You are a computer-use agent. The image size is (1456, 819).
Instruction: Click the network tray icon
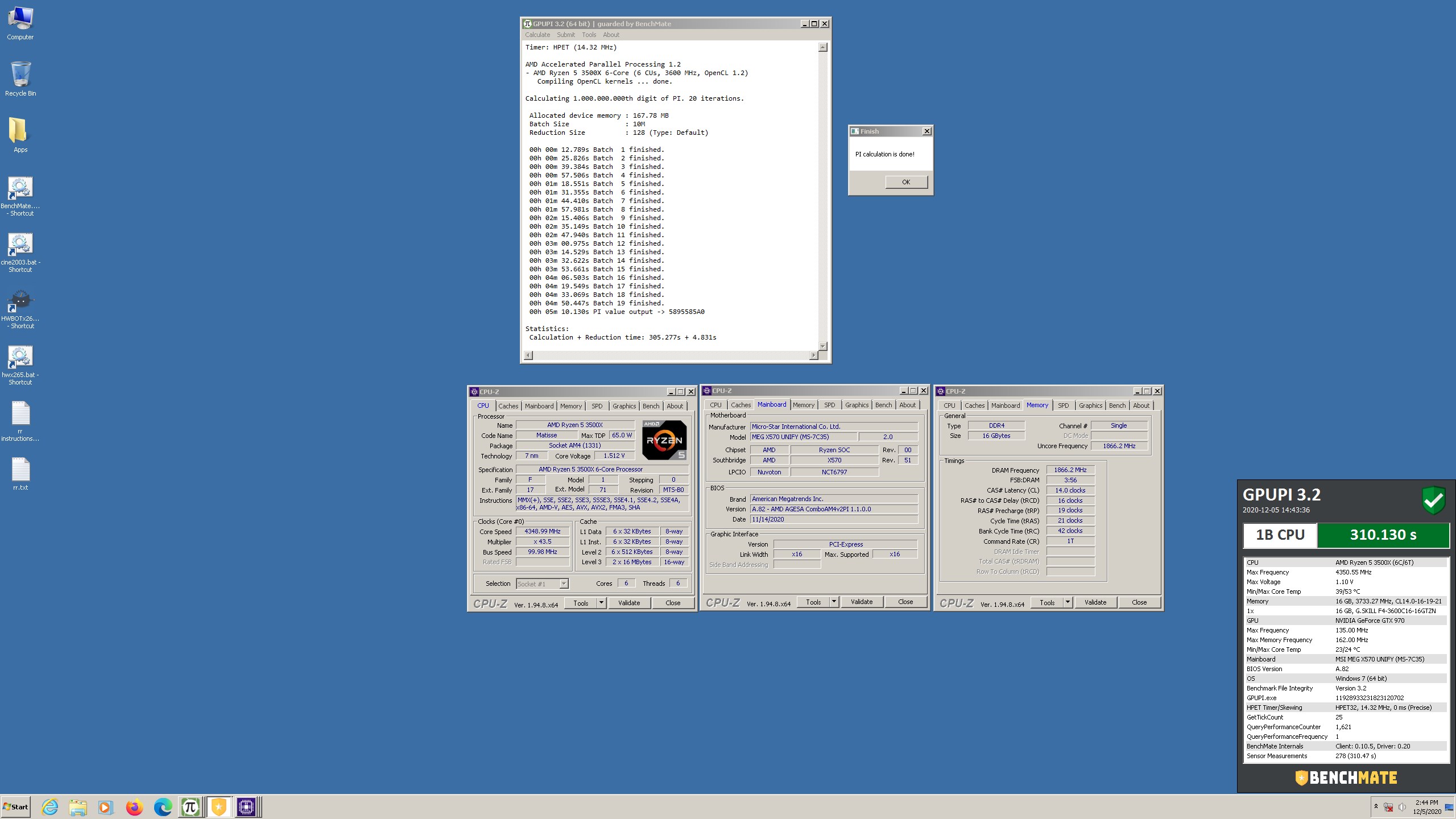click(1388, 807)
